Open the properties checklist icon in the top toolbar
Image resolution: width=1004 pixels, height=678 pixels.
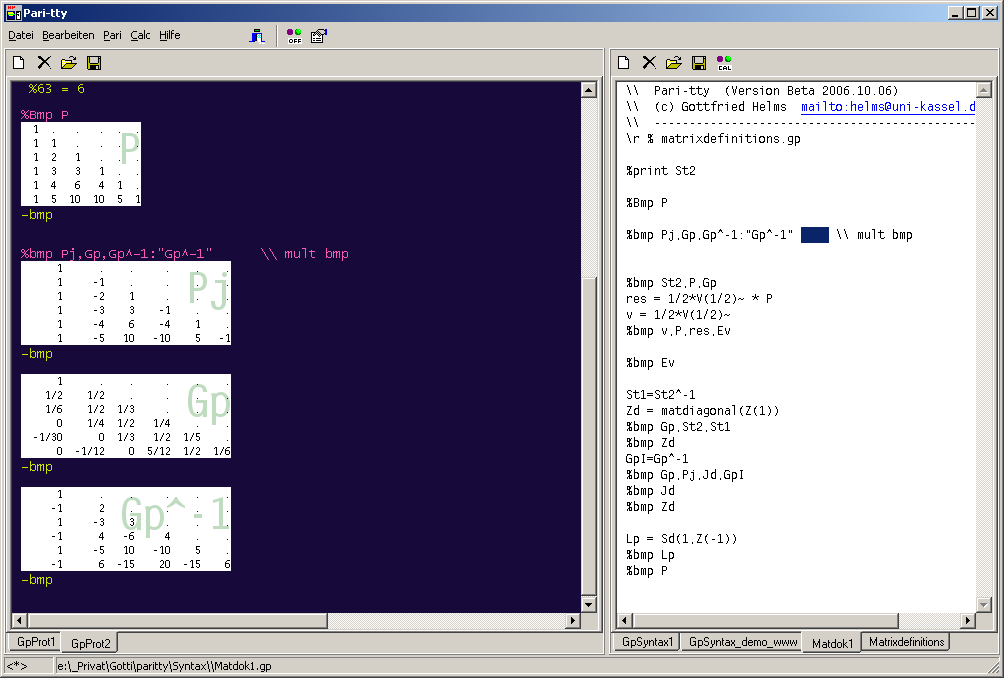(x=318, y=36)
